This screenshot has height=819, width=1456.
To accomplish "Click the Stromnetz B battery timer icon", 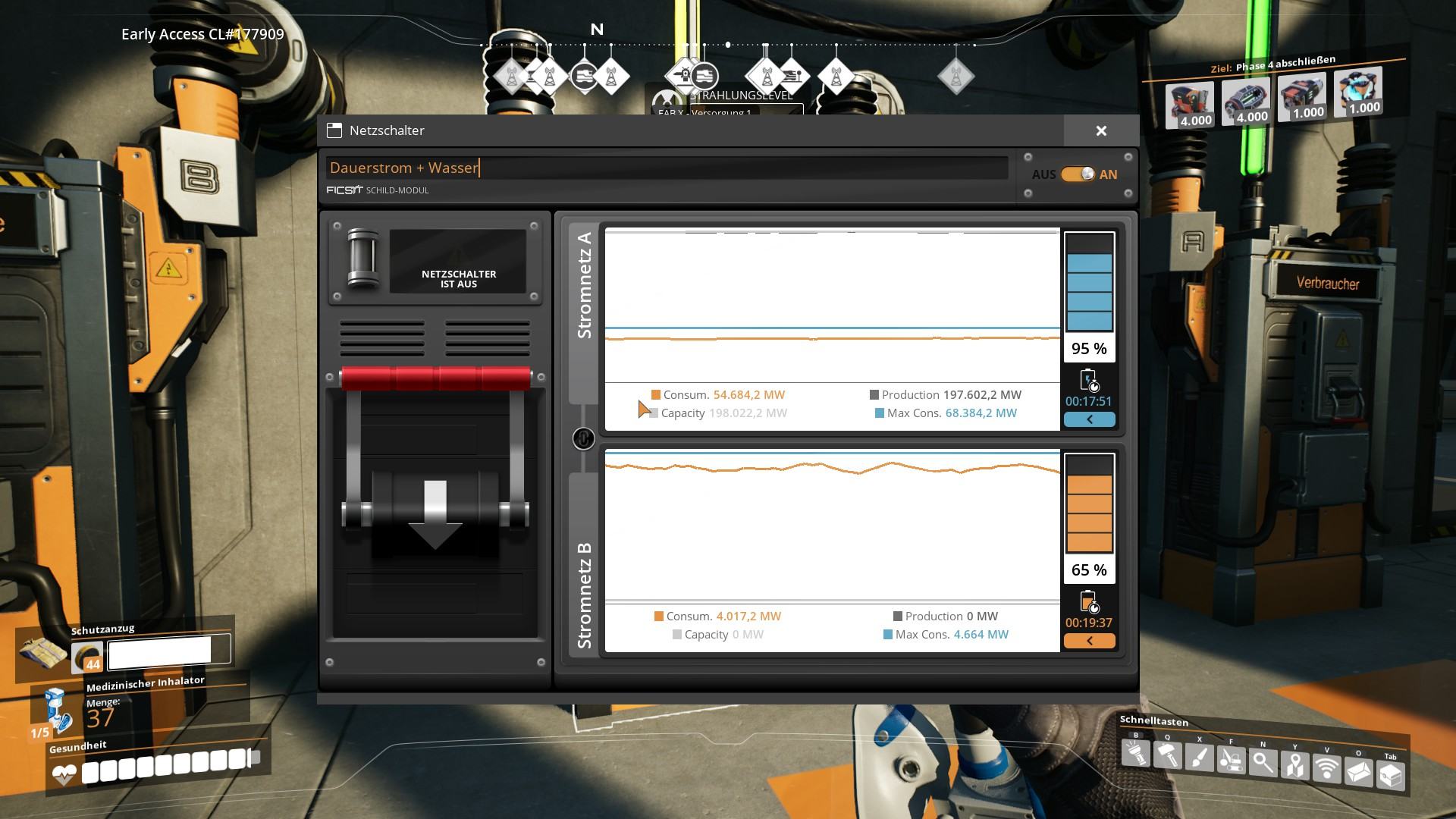I will (x=1089, y=602).
